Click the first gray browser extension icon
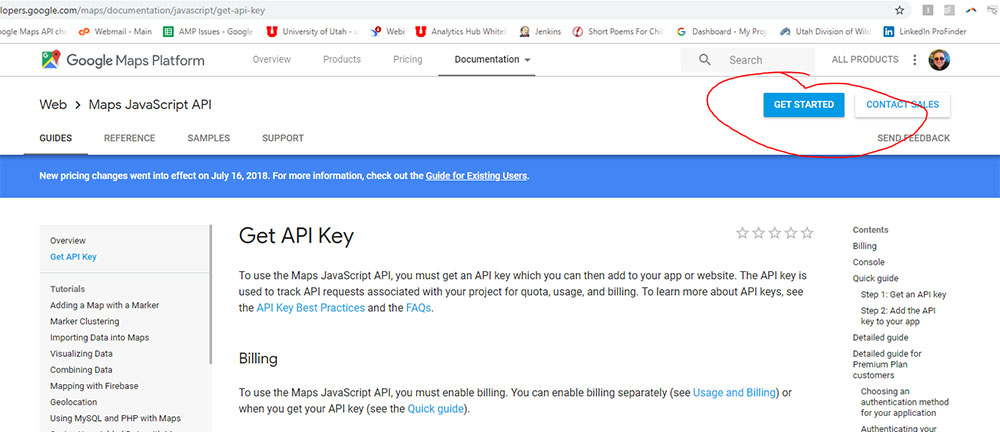Image resolution: width=1000 pixels, height=432 pixels. pyautogui.click(x=928, y=10)
